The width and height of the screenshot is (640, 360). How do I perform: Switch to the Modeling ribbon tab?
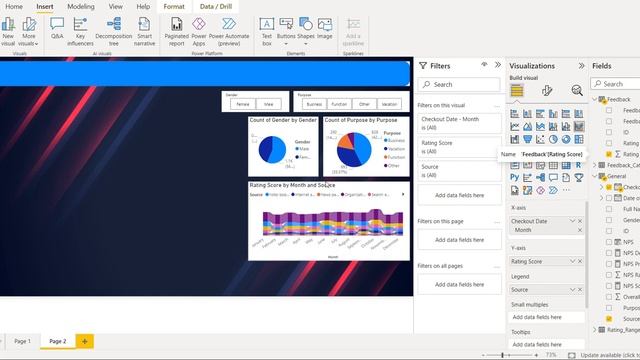click(x=81, y=7)
